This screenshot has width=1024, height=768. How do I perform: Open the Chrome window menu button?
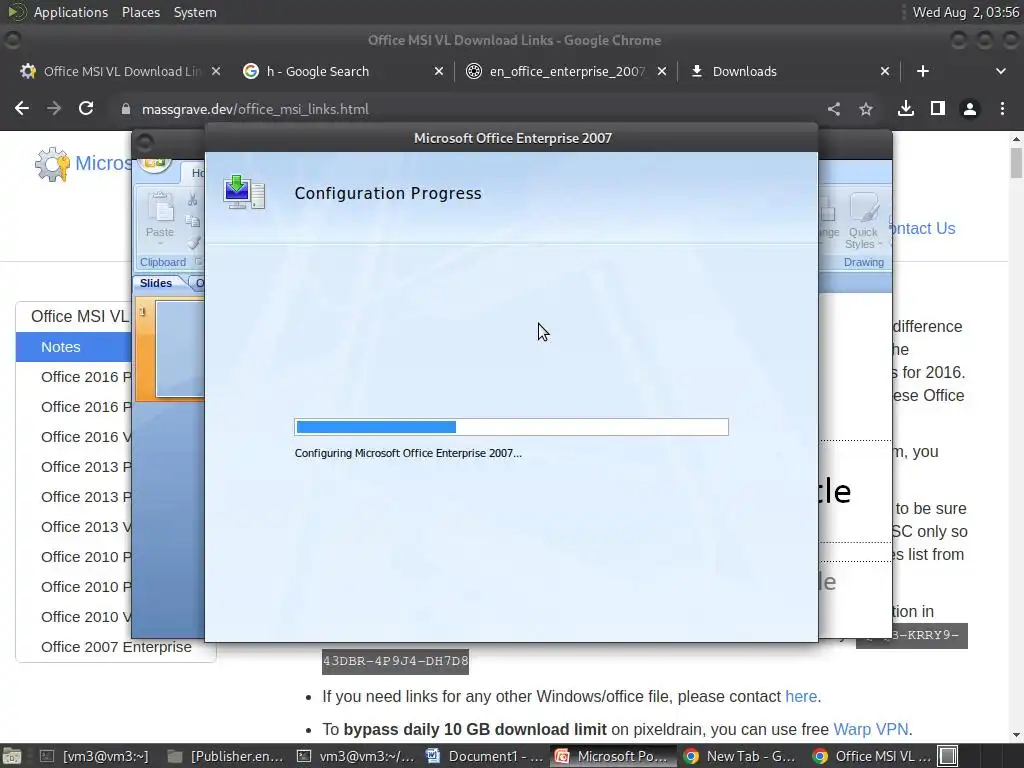coord(12,40)
